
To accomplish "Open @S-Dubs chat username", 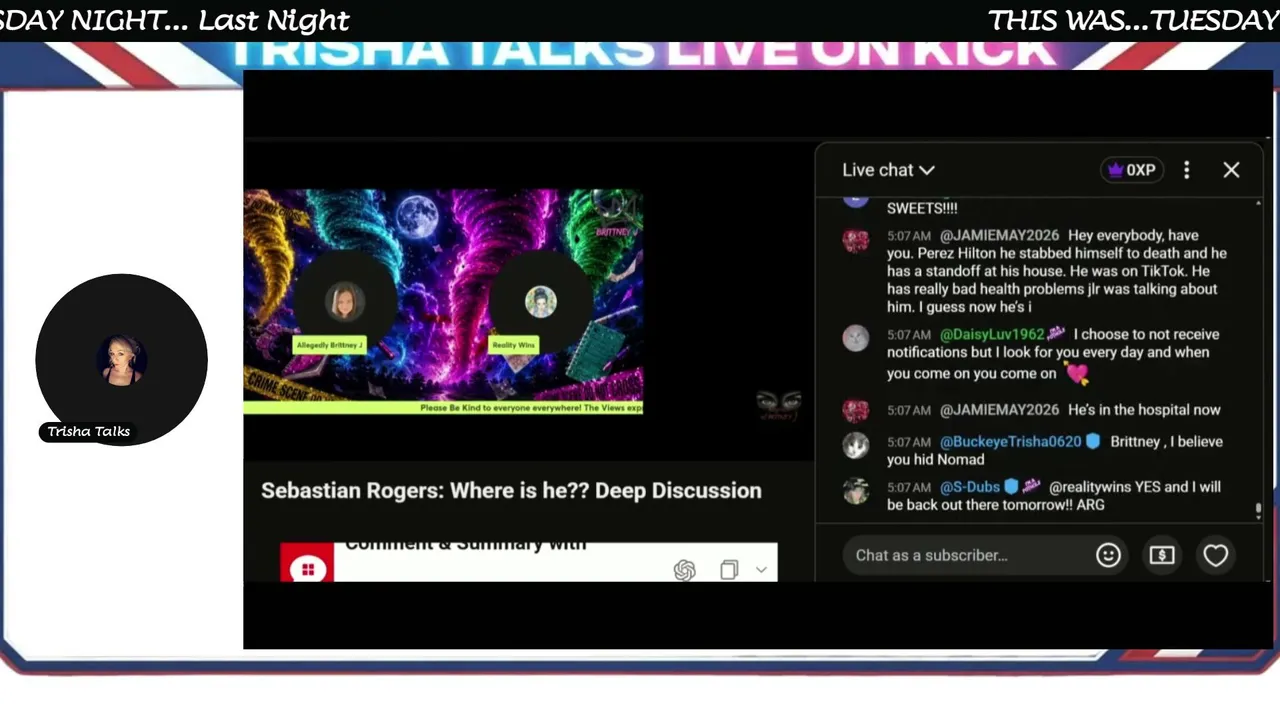I will coord(970,487).
